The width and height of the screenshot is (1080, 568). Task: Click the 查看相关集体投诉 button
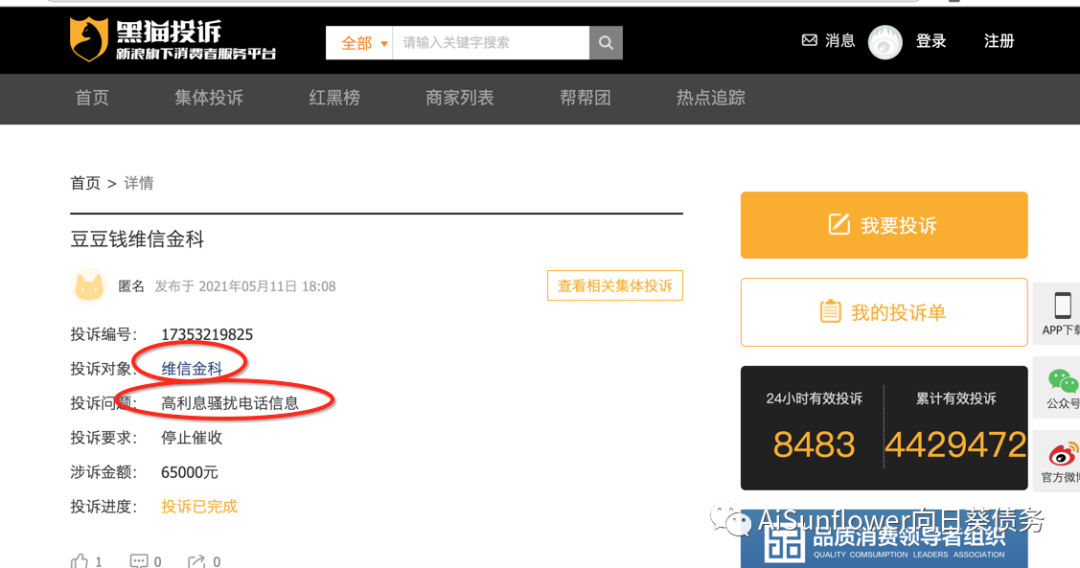click(615, 286)
